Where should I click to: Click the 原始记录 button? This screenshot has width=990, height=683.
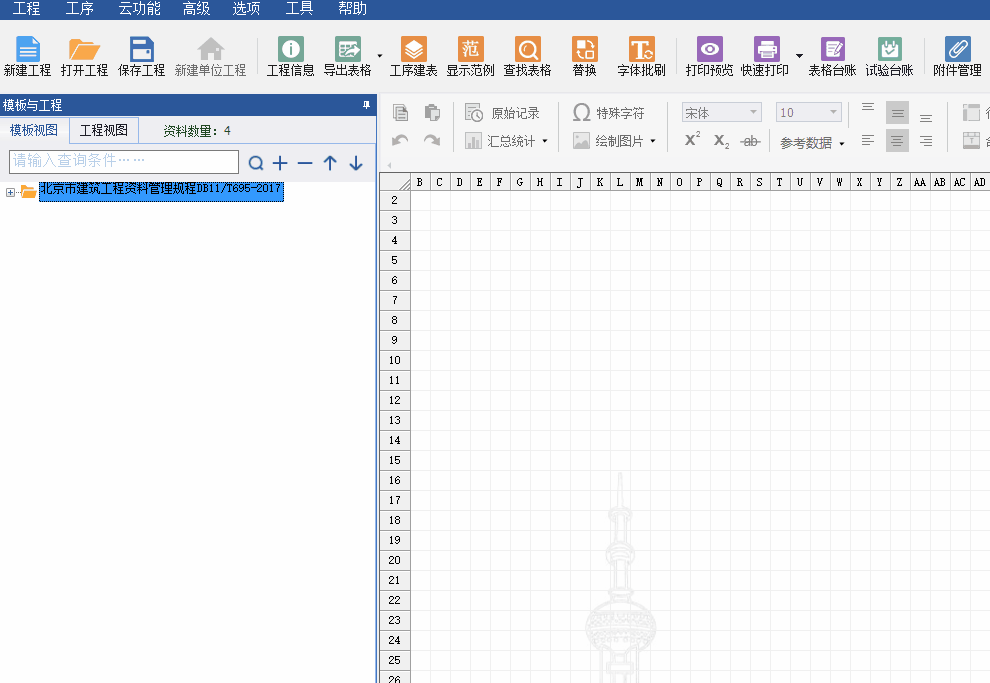point(504,113)
